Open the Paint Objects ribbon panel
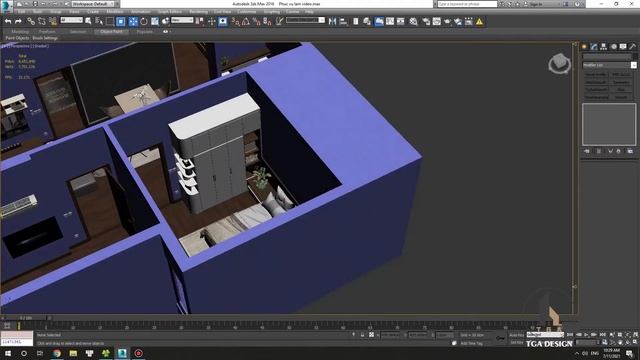This screenshot has width=640, height=360. tap(17, 38)
